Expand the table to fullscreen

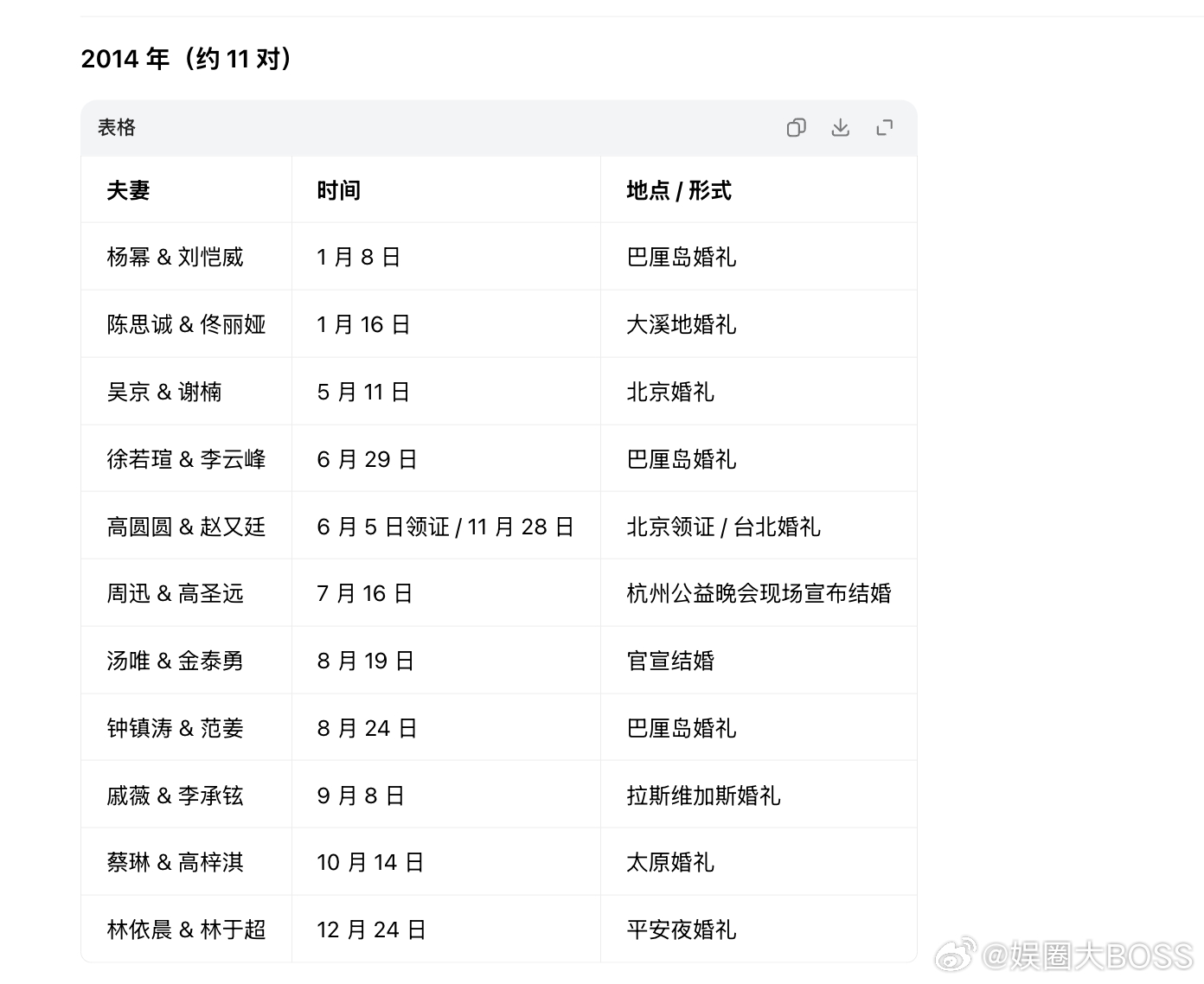click(884, 128)
